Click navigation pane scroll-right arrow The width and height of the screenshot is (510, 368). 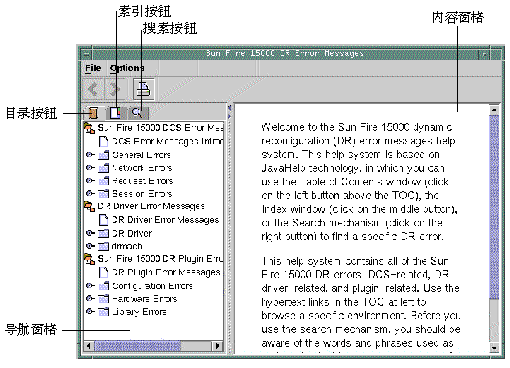click(218, 346)
